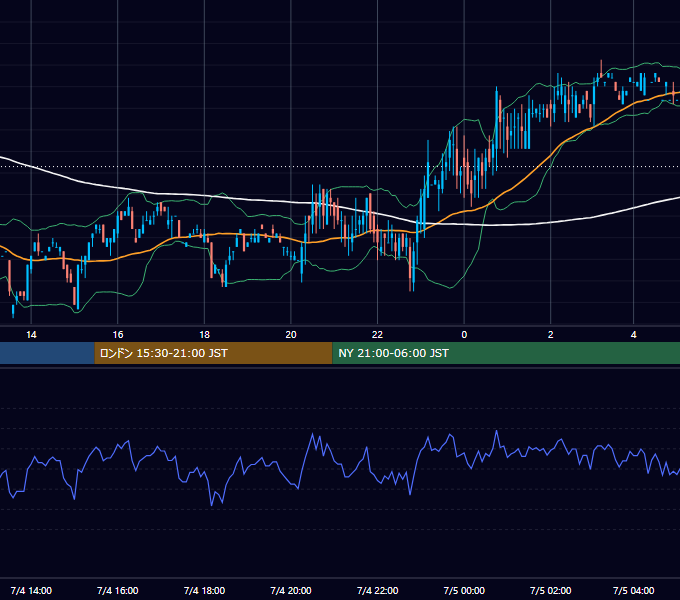This screenshot has height=600, width=680.
Task: Click the 4 hour axis label
Action: [634, 335]
